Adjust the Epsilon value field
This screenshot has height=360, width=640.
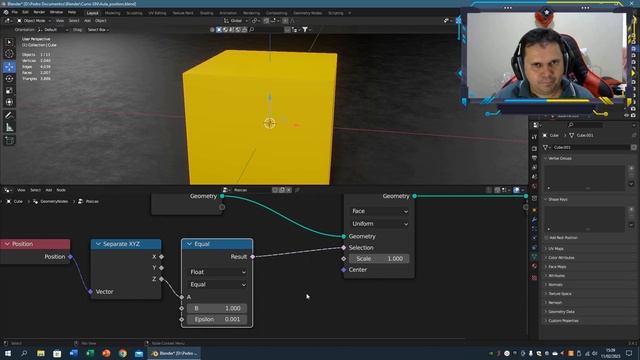tap(217, 319)
